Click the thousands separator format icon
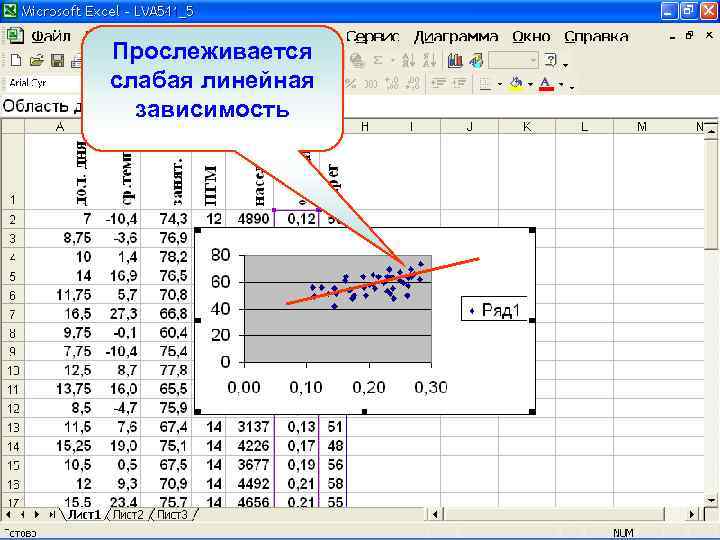The image size is (720, 540). point(371,84)
